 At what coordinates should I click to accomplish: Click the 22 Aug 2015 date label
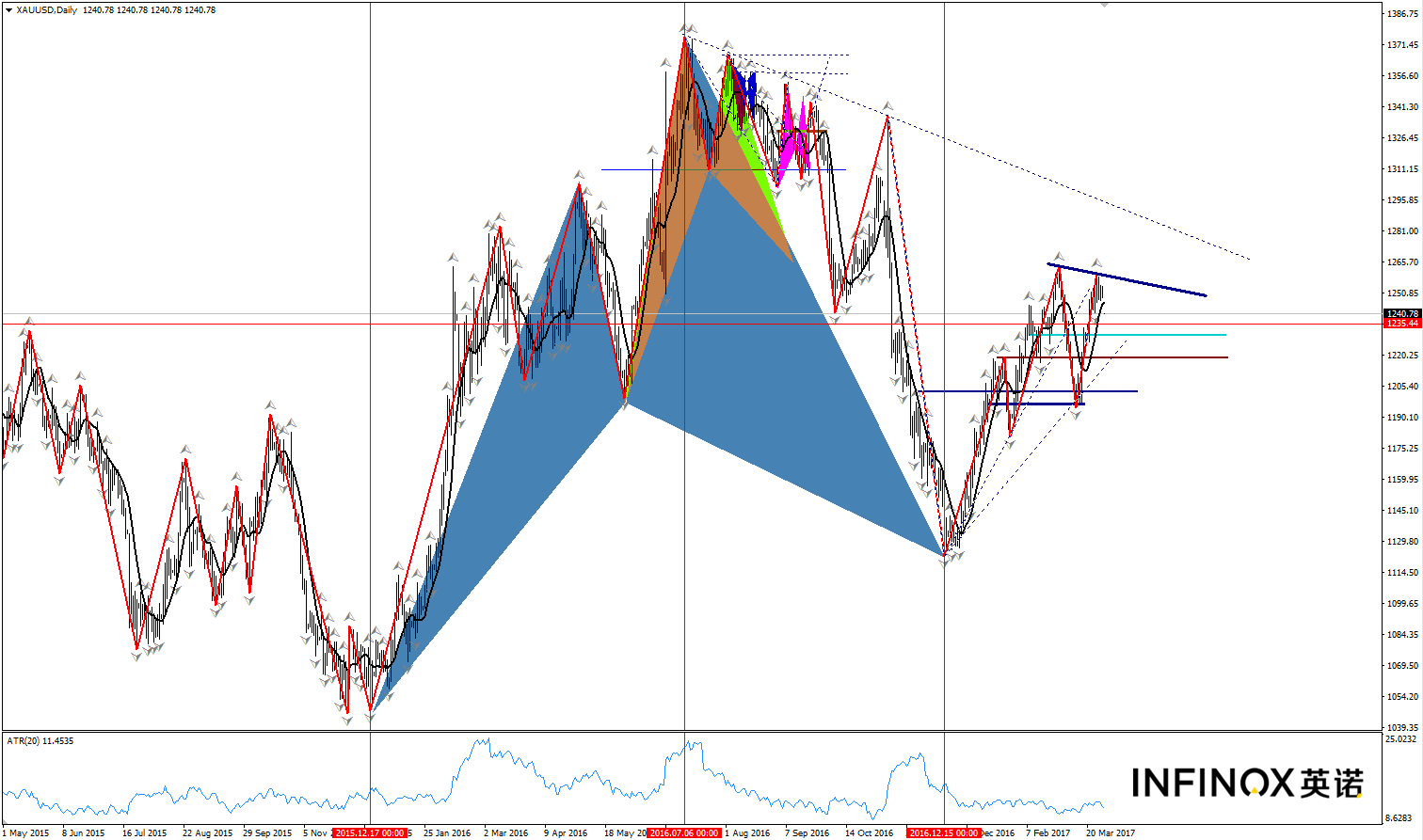207,832
